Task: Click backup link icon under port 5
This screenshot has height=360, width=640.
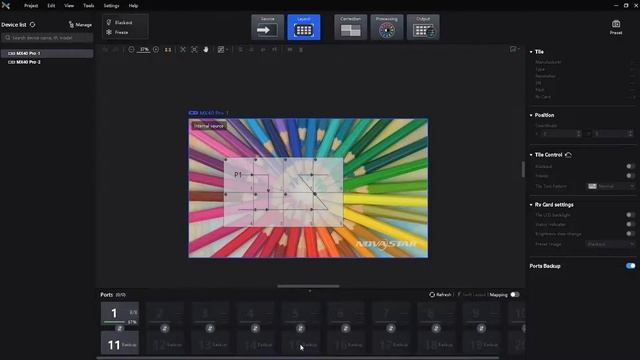Action: 300,328
